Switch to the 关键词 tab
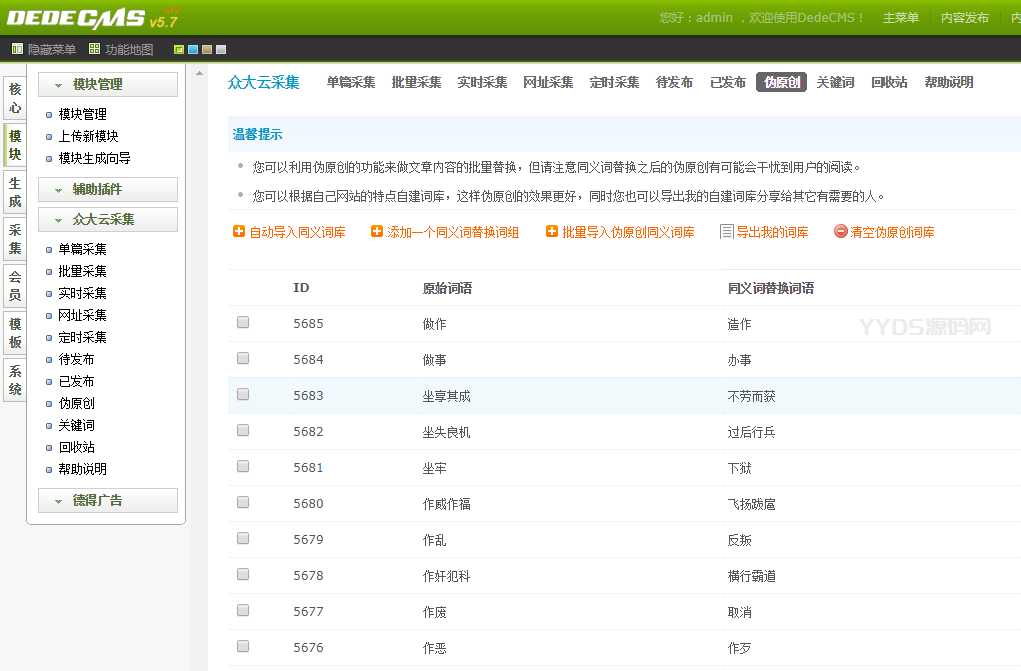1021x671 pixels. click(x=835, y=82)
